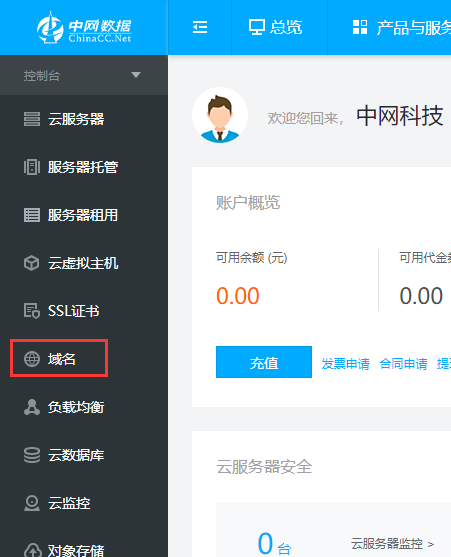The image size is (451, 557).
Task: Click the SSL证书 certificate icon
Action: (x=32, y=311)
